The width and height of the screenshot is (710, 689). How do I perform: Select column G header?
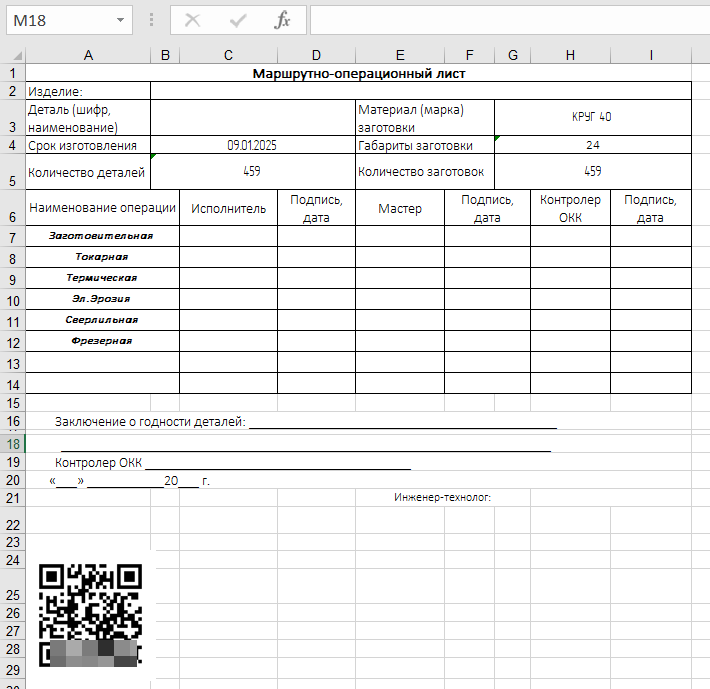[x=513, y=55]
